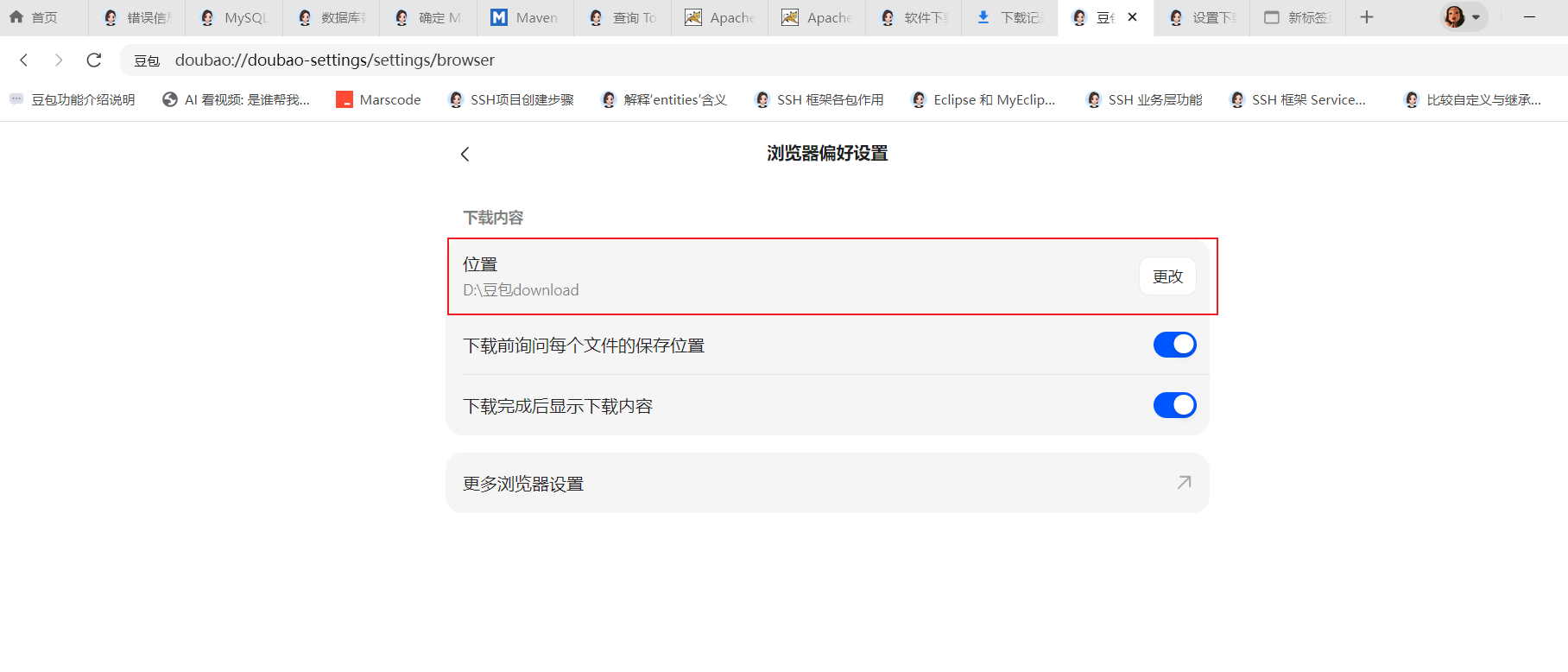Switch to the Apache tab beside 软件下 tab
This screenshot has height=672, width=1568.
point(817,17)
